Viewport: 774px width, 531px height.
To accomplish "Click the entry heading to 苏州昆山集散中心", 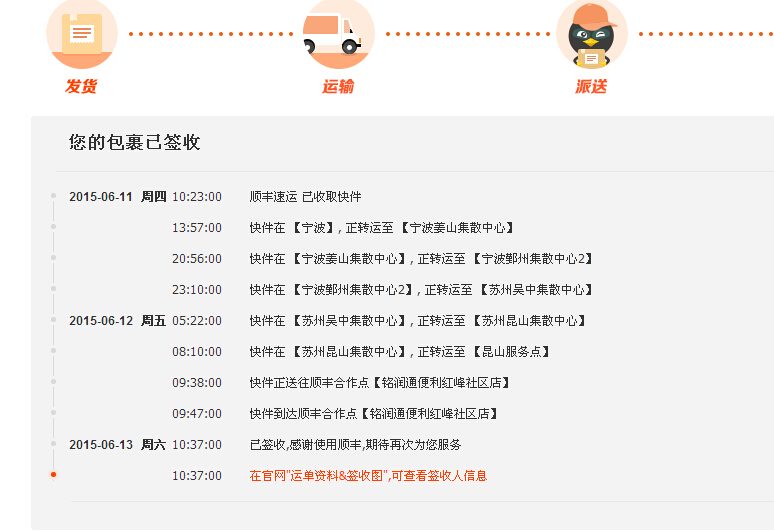I will point(418,321).
